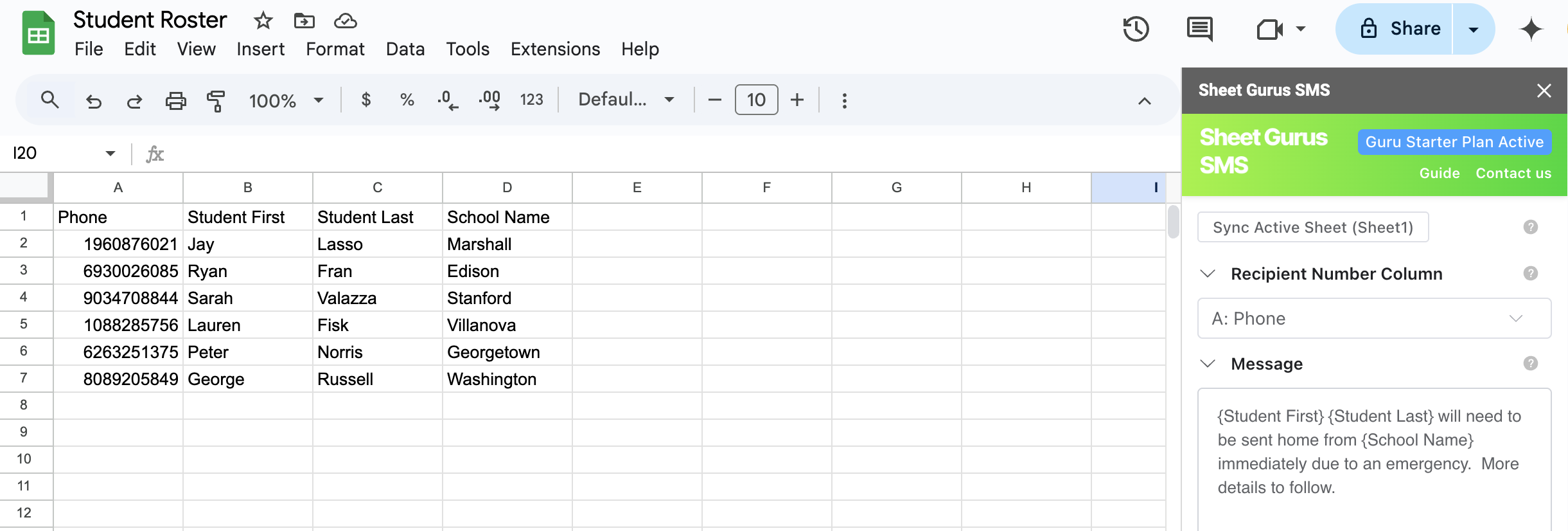Open the Format menu
This screenshot has height=531, width=1568.
(335, 50)
